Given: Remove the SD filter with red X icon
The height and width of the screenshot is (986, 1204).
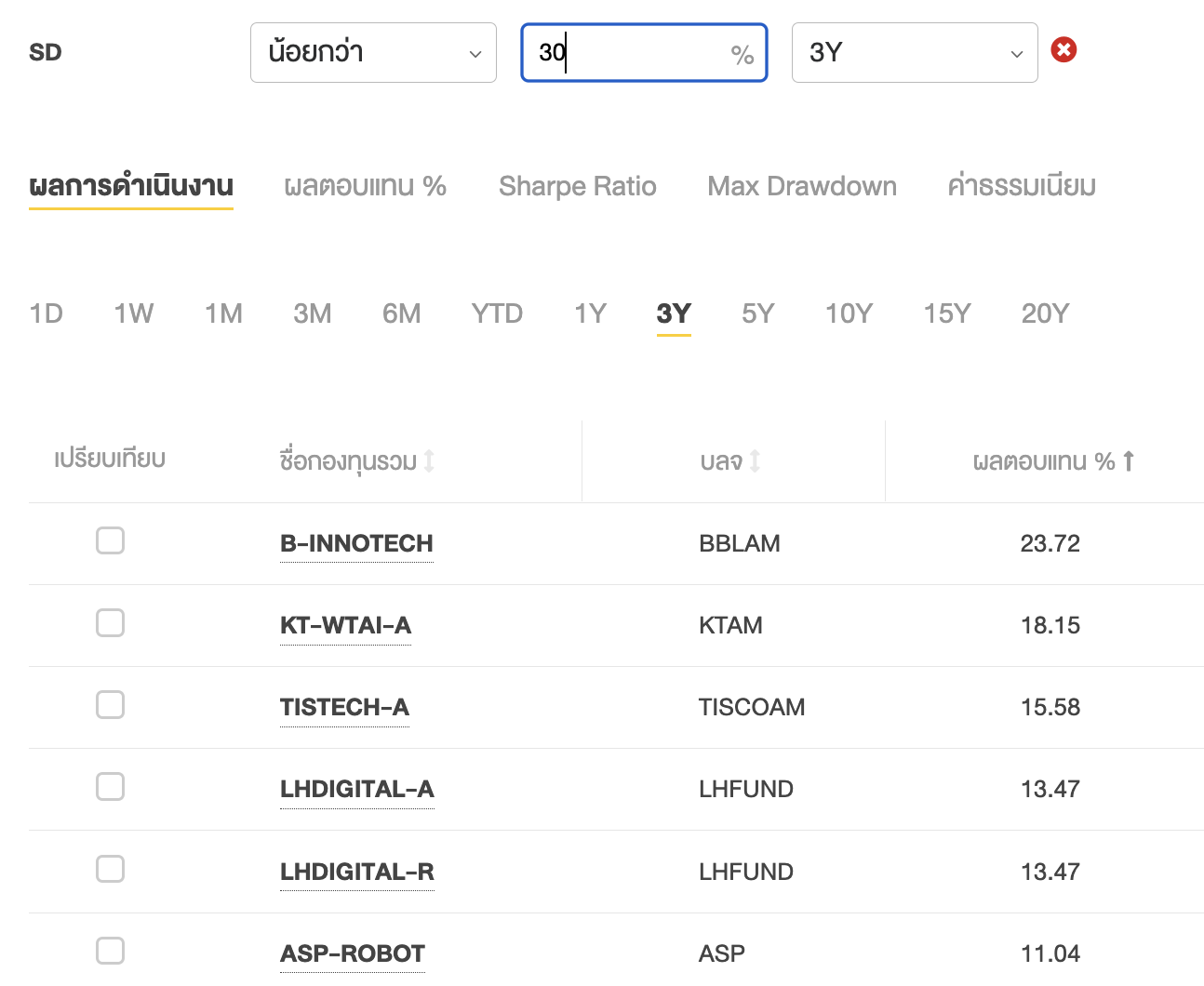Looking at the screenshot, I should [1064, 50].
